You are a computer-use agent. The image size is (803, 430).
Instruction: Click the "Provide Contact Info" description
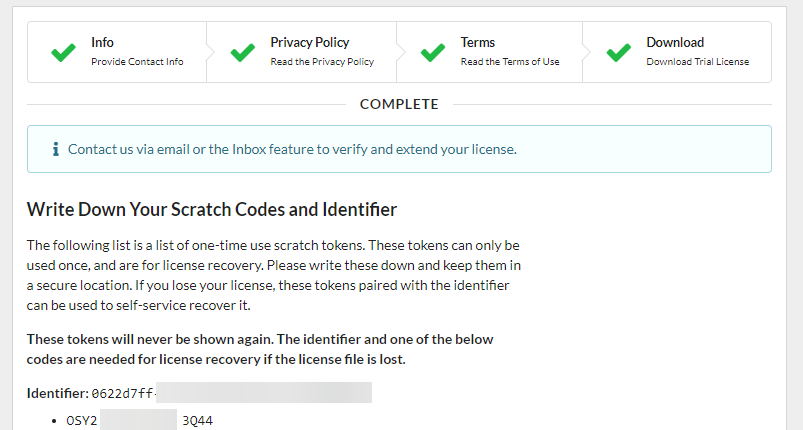[137, 62]
